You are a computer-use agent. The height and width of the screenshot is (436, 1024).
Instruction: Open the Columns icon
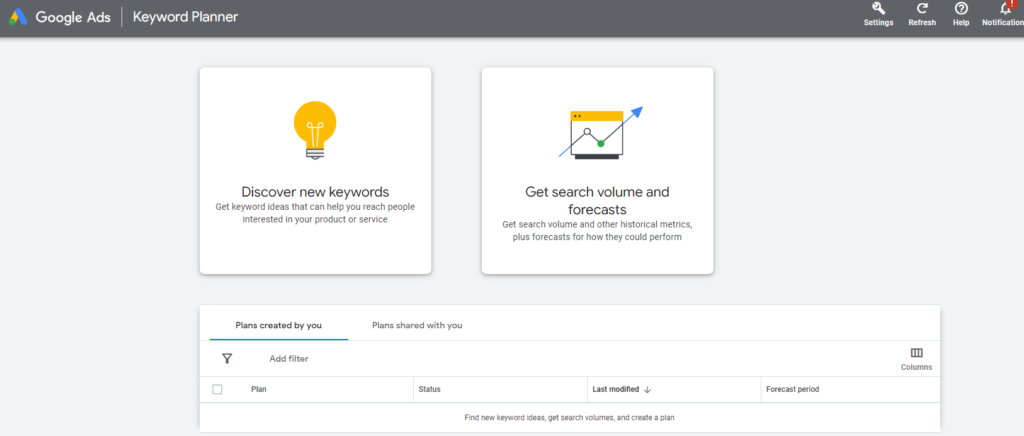916,353
